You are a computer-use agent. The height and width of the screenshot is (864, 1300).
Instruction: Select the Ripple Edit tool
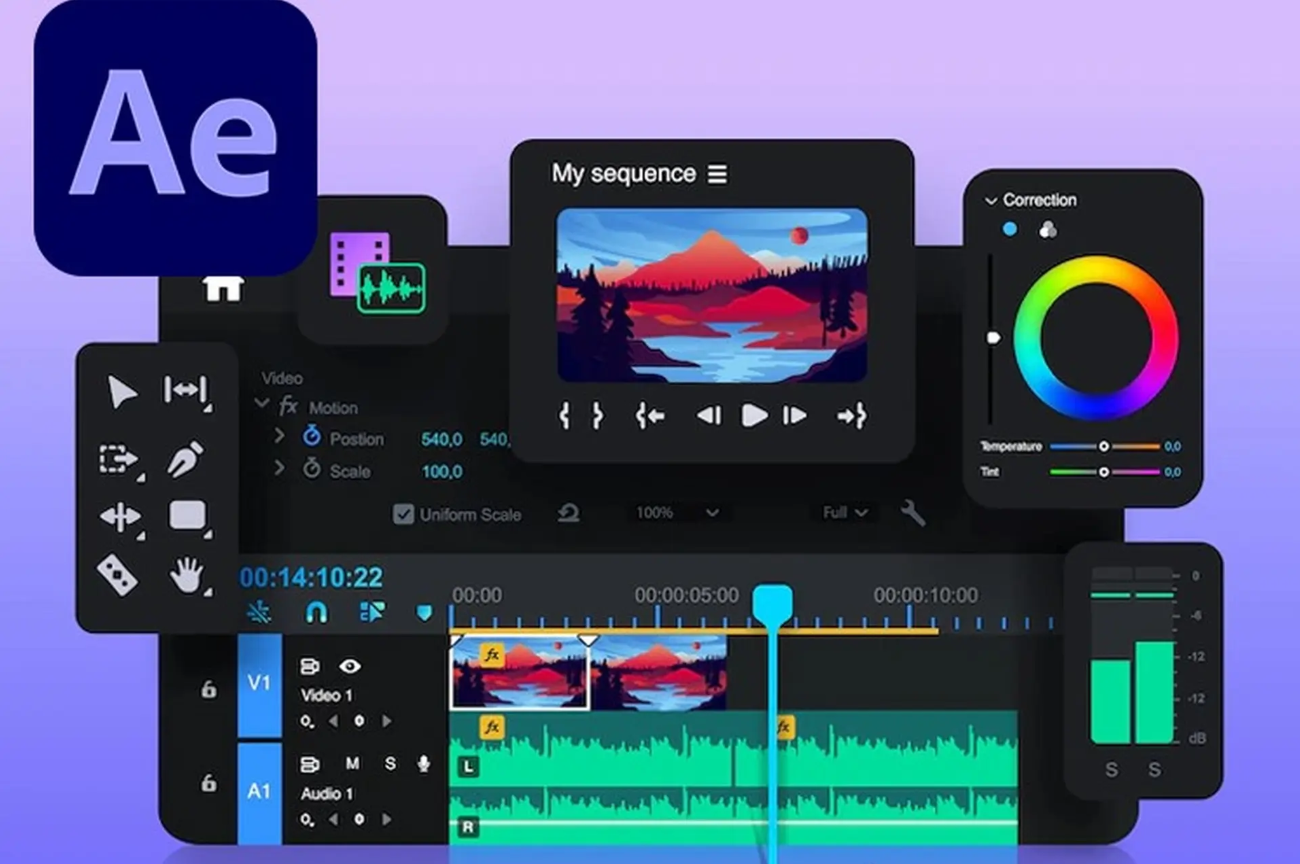[186, 391]
